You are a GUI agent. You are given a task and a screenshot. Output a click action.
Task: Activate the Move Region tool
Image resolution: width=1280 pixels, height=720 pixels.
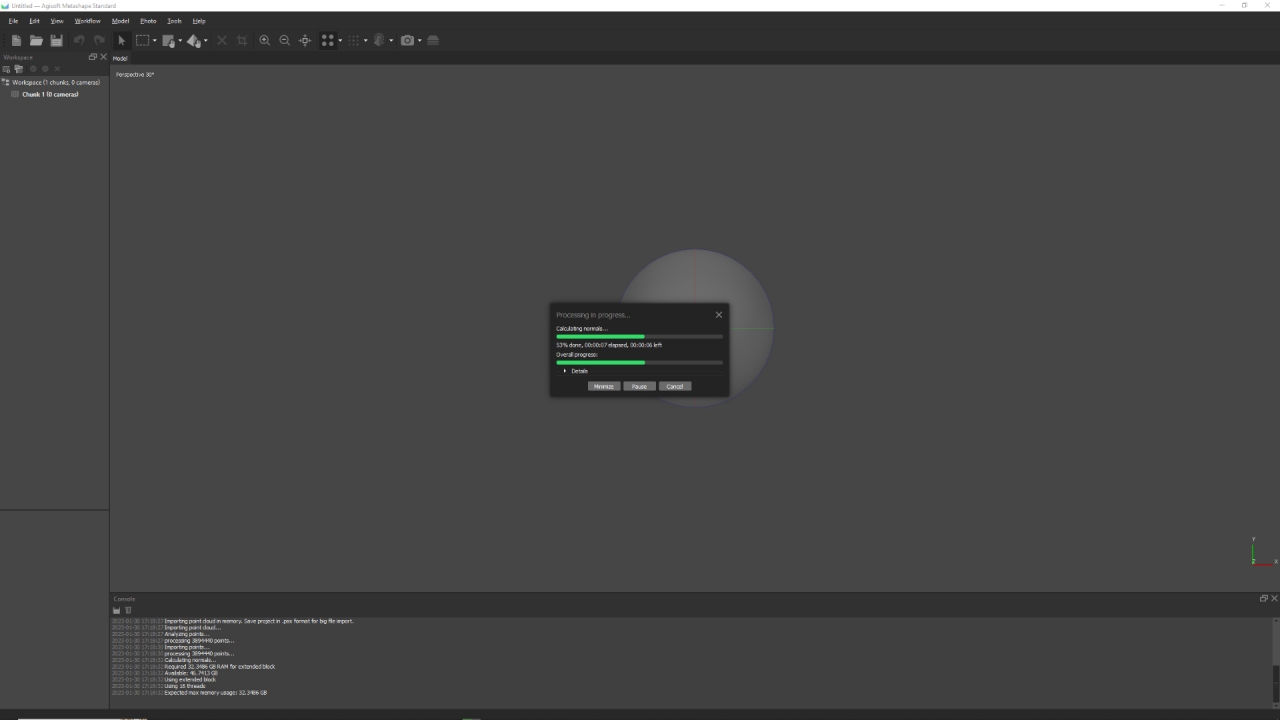(168, 40)
